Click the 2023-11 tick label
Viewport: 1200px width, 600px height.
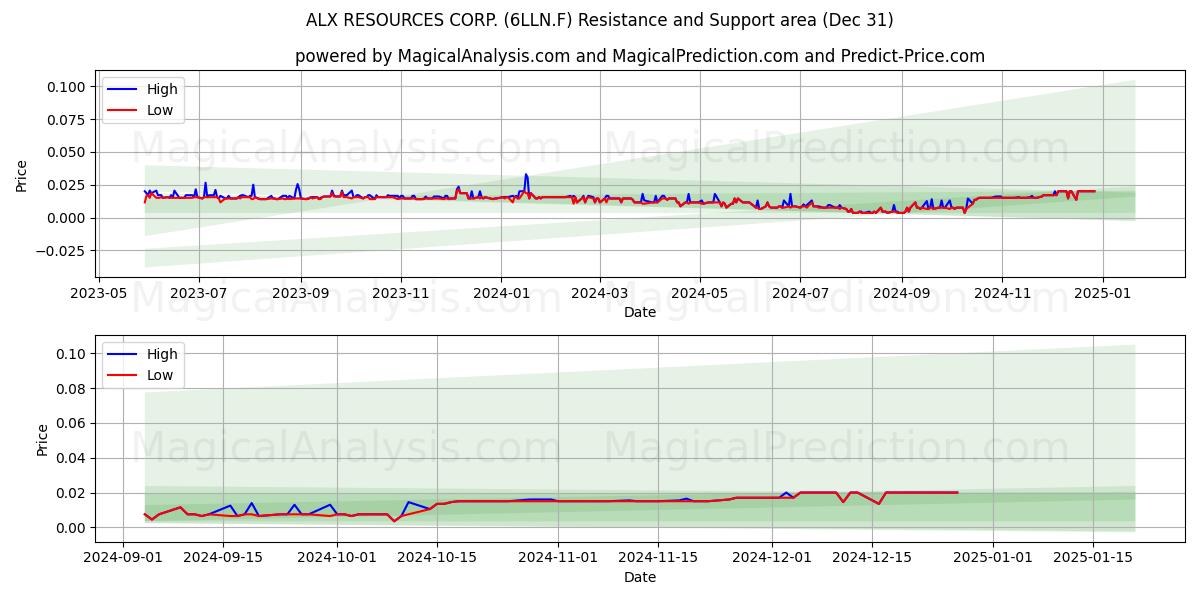401,294
